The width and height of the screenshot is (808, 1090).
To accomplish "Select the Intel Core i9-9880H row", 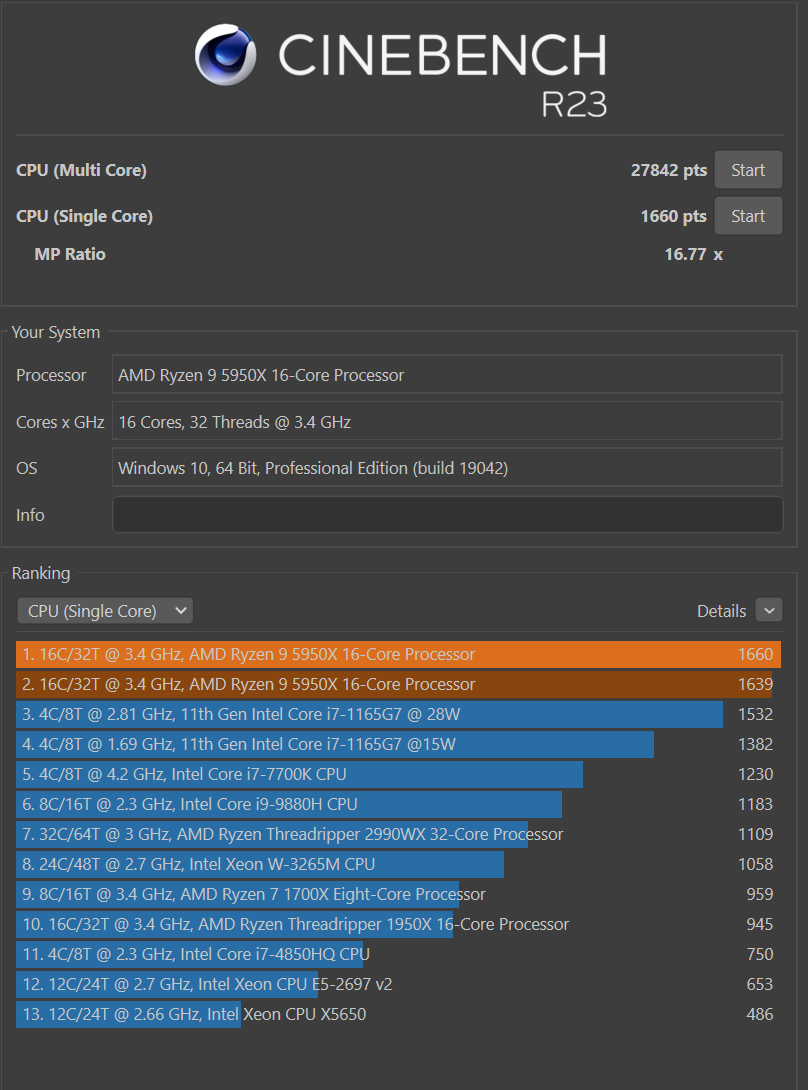I will pyautogui.click(x=398, y=804).
